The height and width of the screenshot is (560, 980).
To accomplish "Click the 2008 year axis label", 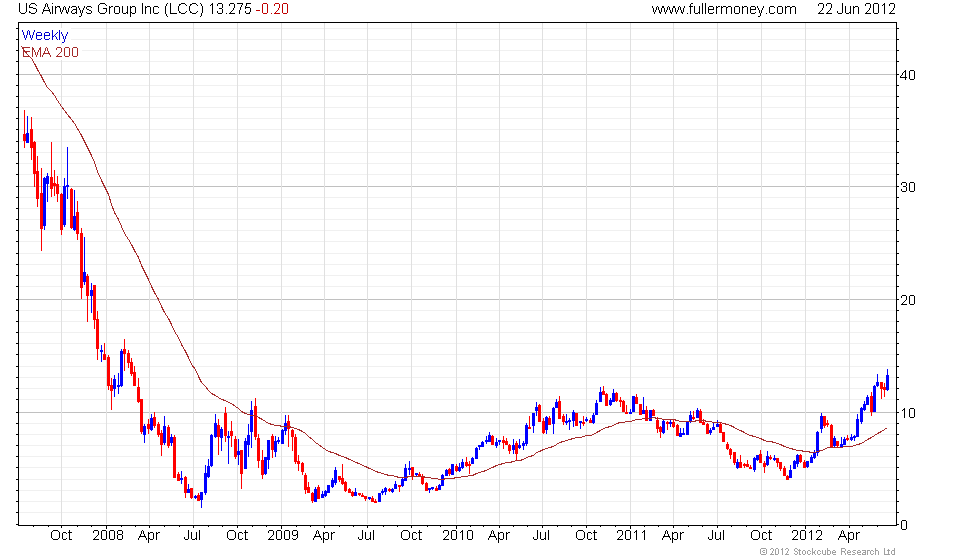I will [x=108, y=536].
